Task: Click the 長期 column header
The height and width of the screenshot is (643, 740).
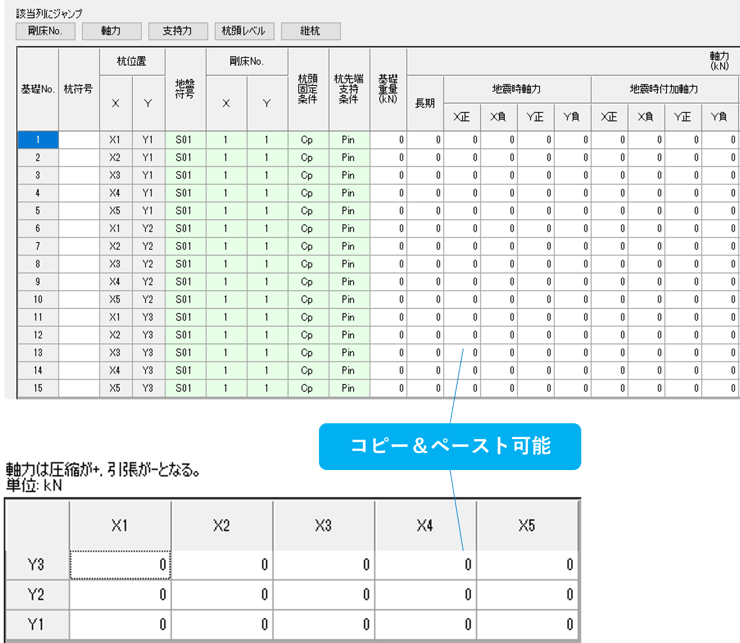Action: tap(425, 103)
